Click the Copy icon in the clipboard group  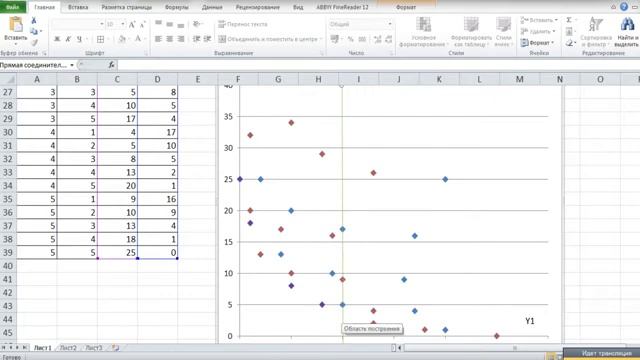pos(34,31)
